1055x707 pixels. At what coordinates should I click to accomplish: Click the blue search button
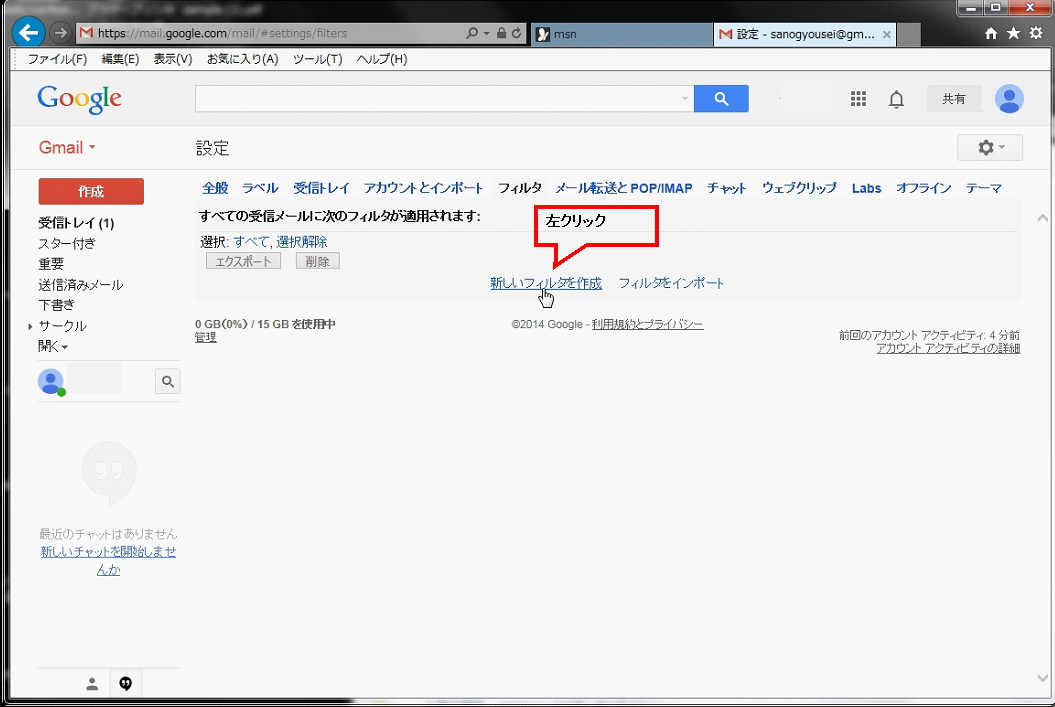click(x=721, y=98)
